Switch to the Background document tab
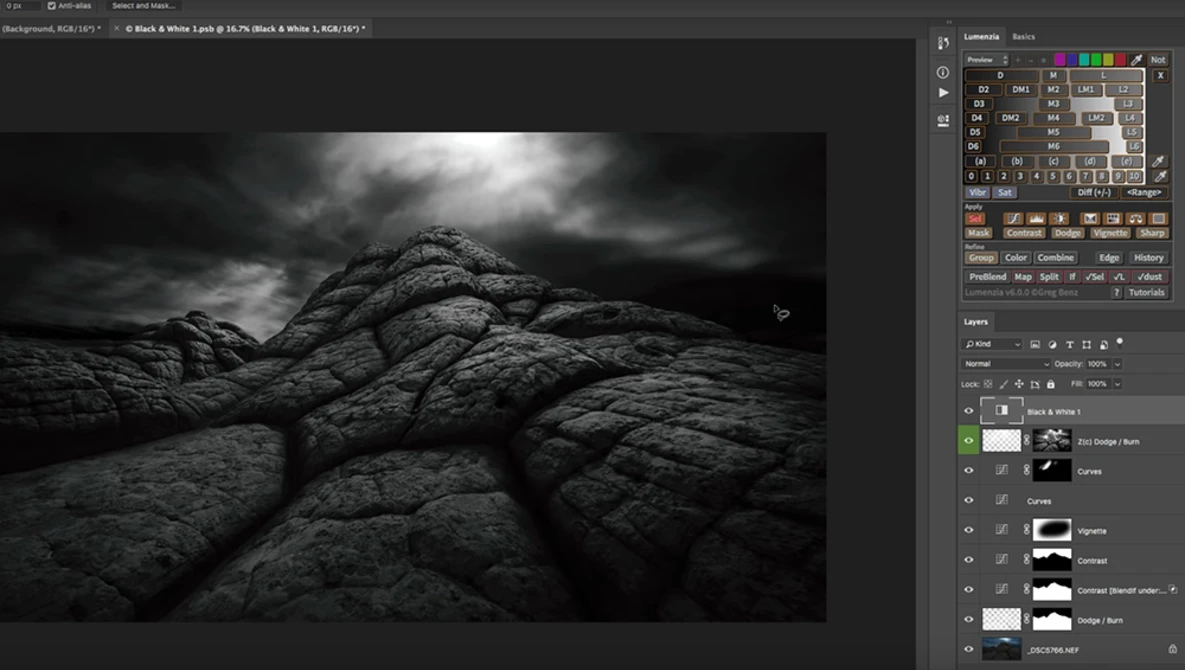This screenshot has width=1185, height=670. pyautogui.click(x=50, y=29)
